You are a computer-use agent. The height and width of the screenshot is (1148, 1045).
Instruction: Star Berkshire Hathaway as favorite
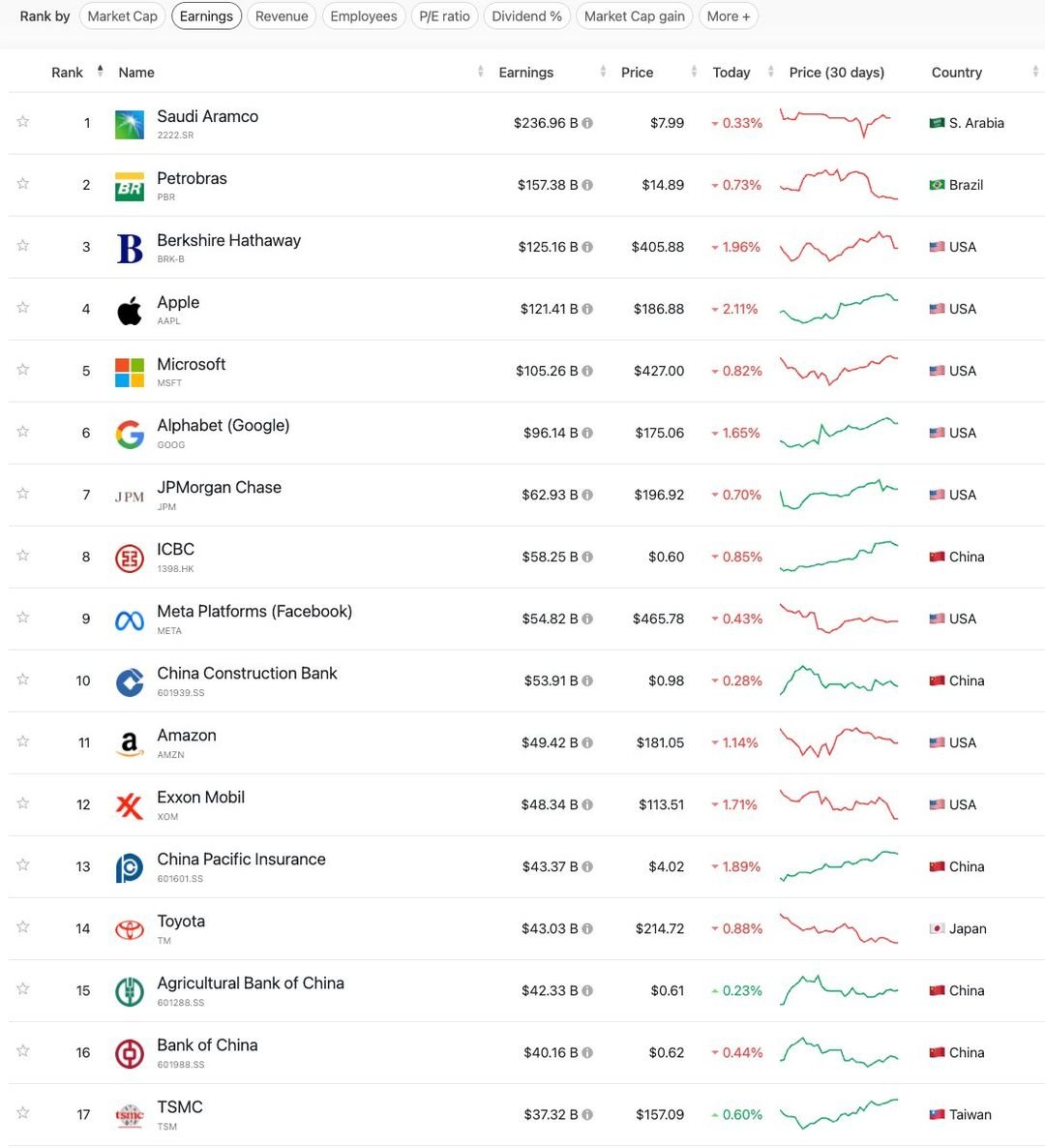pyautogui.click(x=22, y=245)
